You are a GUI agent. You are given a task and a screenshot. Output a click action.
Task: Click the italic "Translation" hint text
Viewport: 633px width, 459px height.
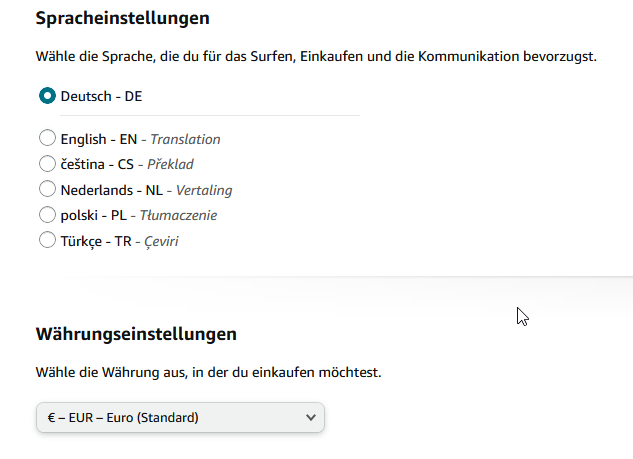(185, 139)
